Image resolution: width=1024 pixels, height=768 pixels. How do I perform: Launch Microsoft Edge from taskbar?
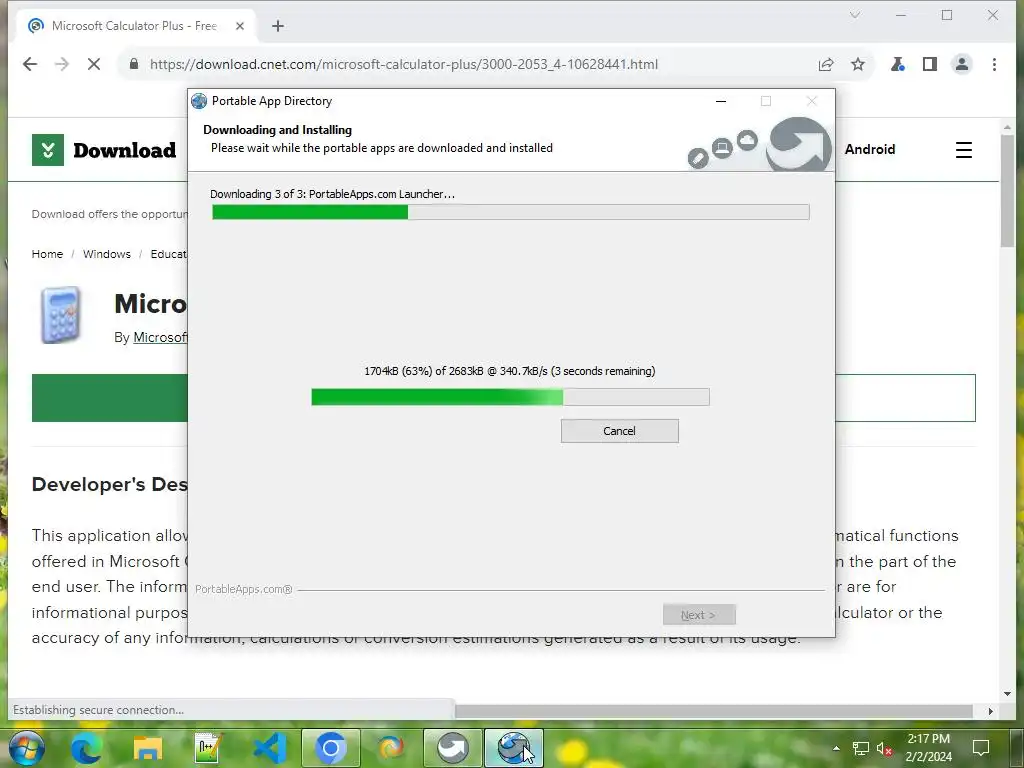pos(86,748)
